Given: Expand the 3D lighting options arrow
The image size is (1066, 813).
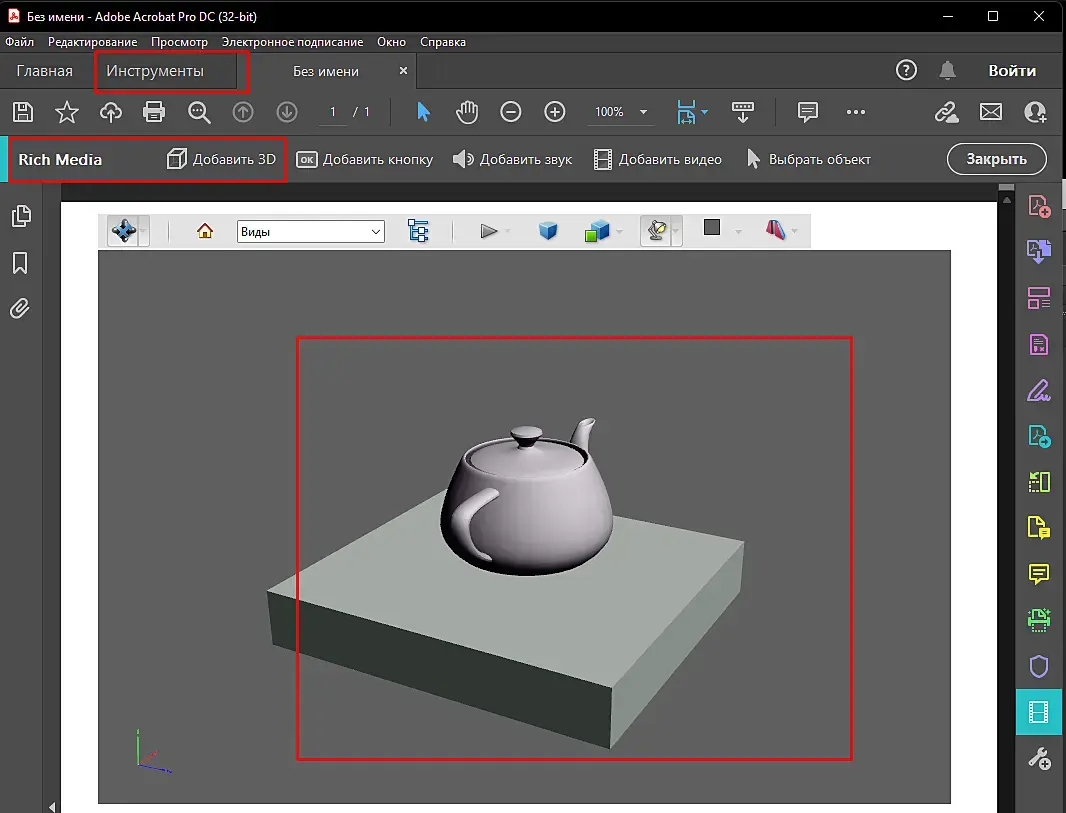Looking at the screenshot, I should (677, 232).
